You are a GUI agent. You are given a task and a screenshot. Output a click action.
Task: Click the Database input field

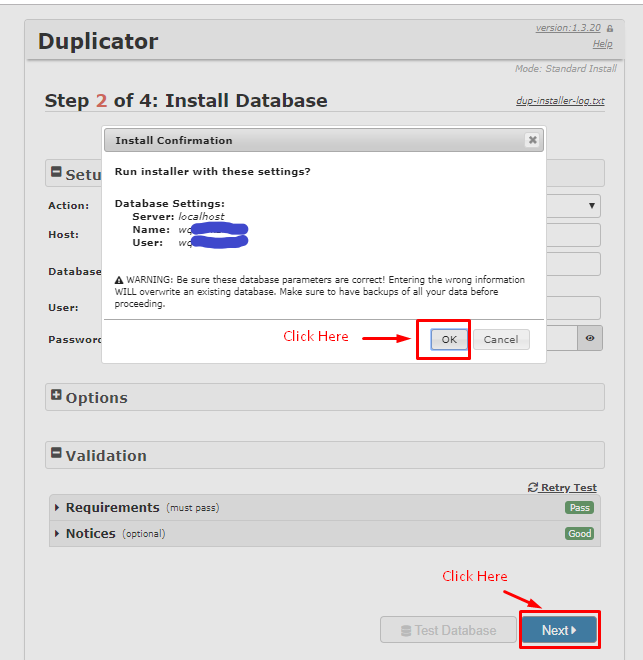click(x=573, y=264)
